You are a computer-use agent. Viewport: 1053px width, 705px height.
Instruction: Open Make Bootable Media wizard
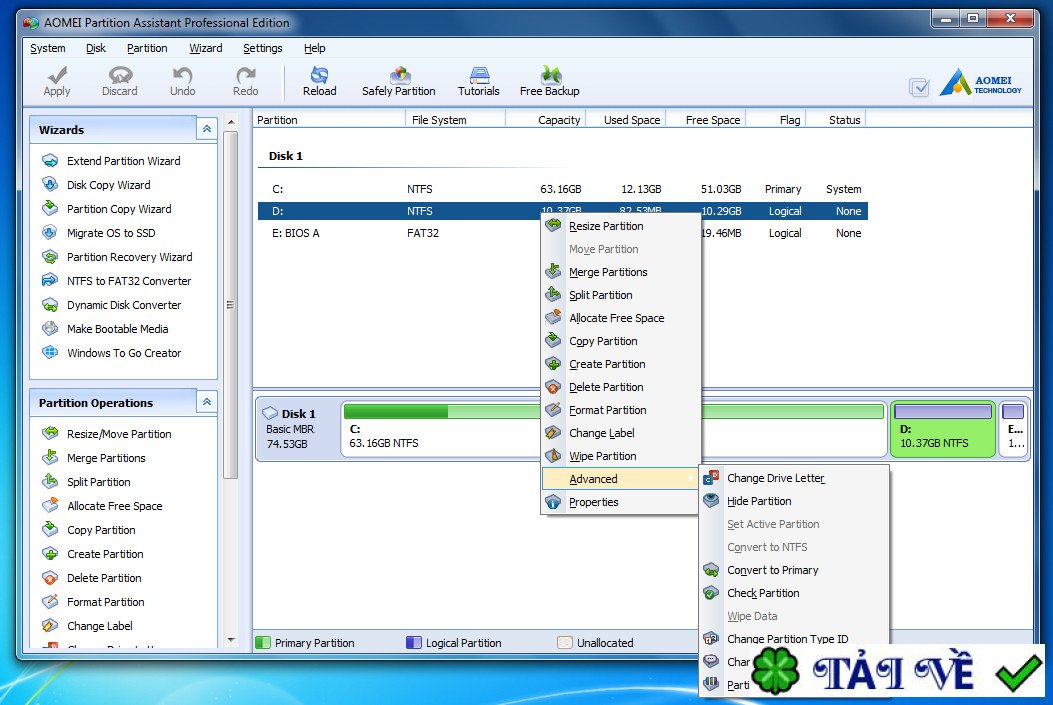pos(117,329)
